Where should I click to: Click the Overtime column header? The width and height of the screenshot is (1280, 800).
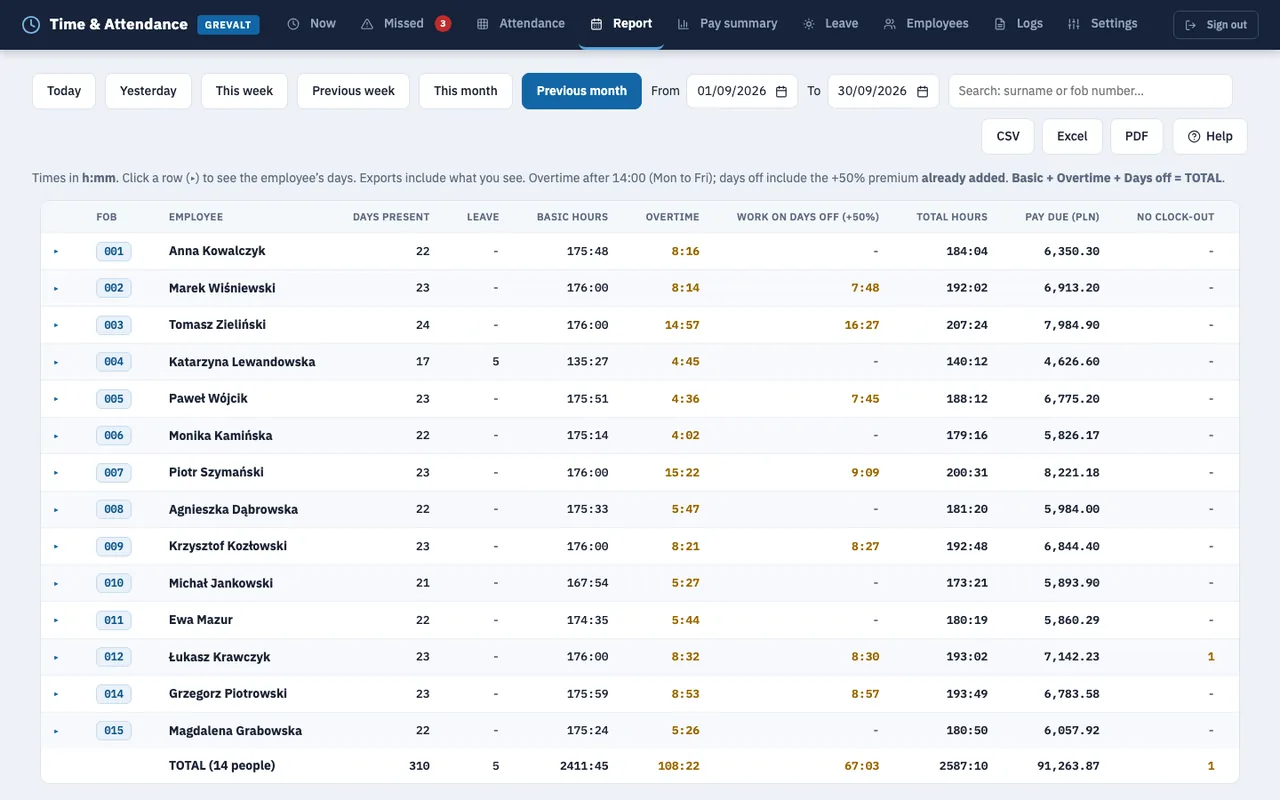(x=672, y=217)
